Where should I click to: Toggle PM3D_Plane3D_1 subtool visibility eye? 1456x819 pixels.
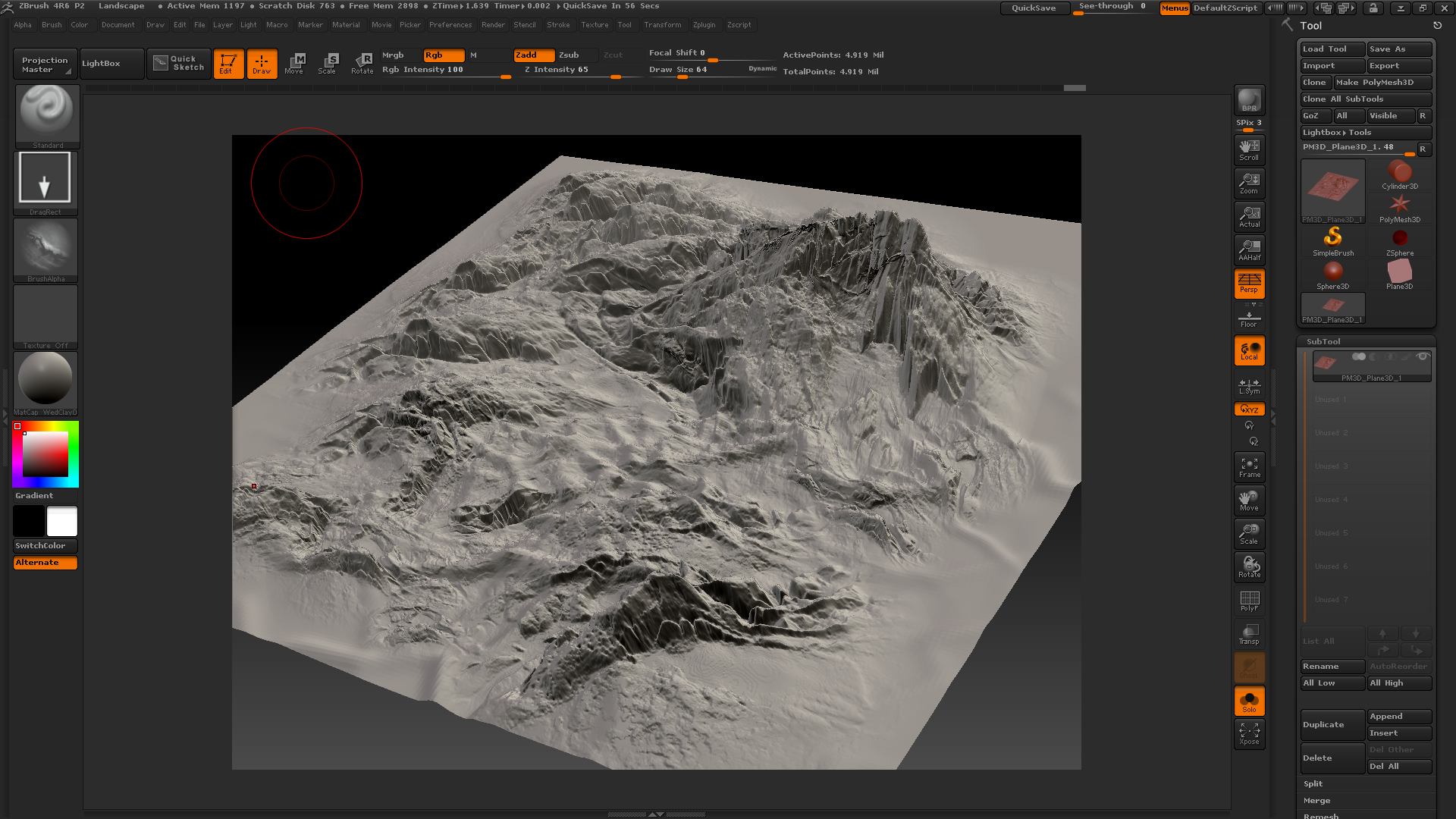[x=1423, y=356]
